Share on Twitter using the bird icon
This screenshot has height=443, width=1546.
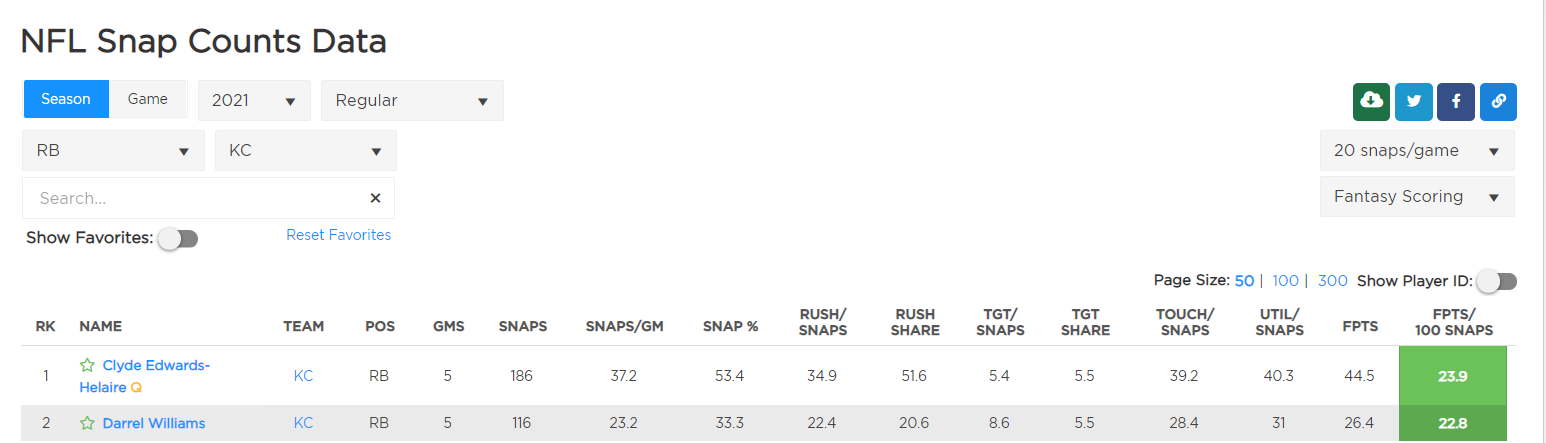(x=1414, y=101)
